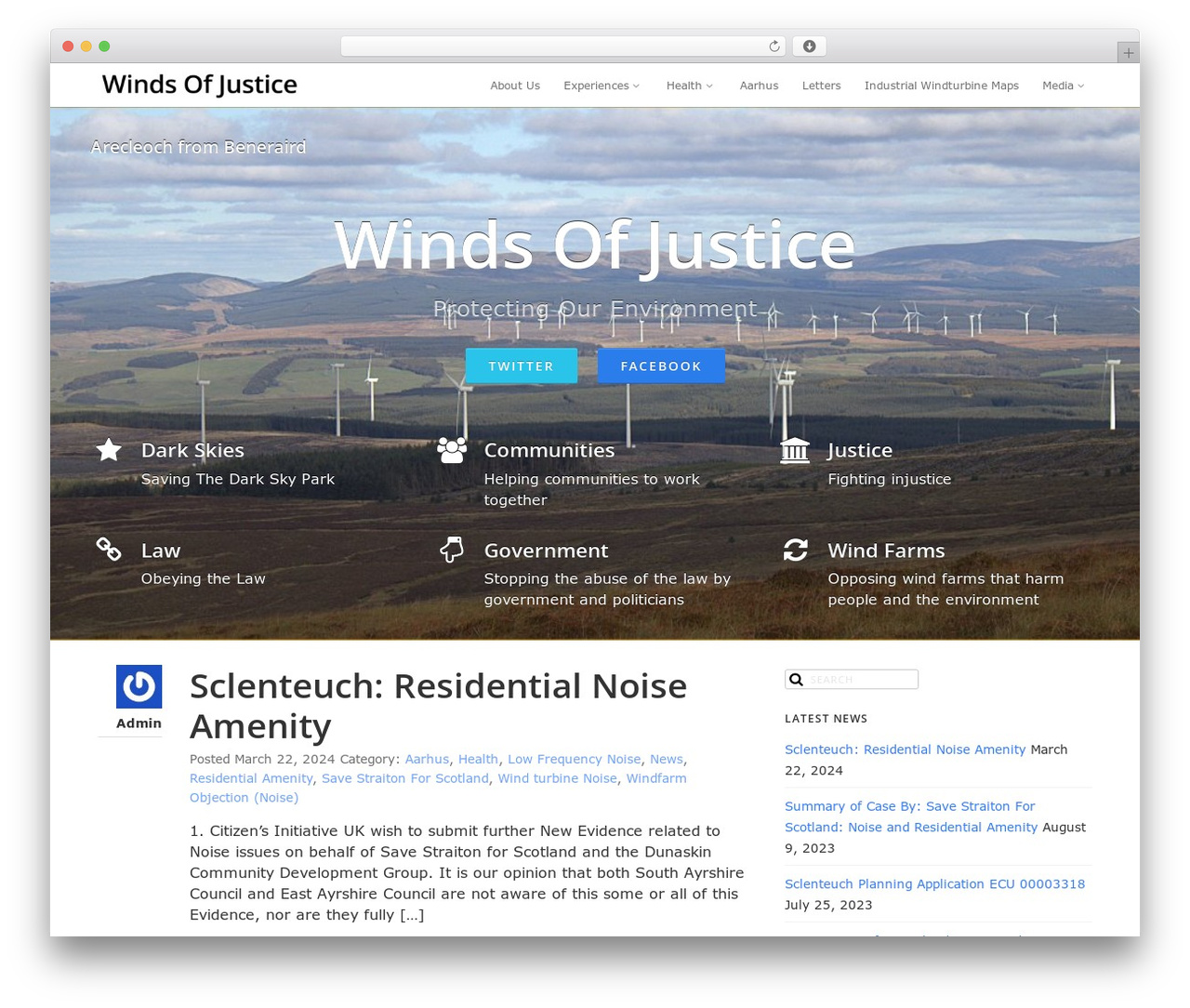Click the Communities heading in hero
This screenshot has width=1190, height=1008.
tap(549, 450)
